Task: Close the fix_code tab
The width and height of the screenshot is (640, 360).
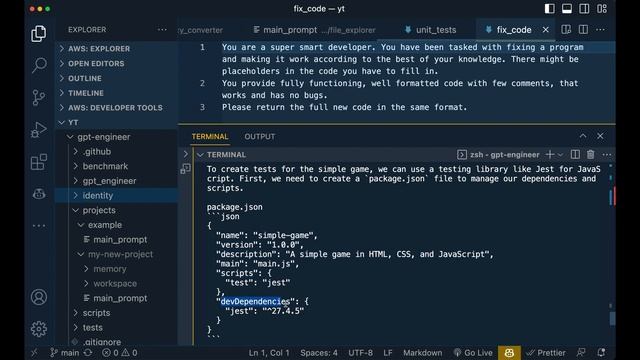Action: coord(546,29)
